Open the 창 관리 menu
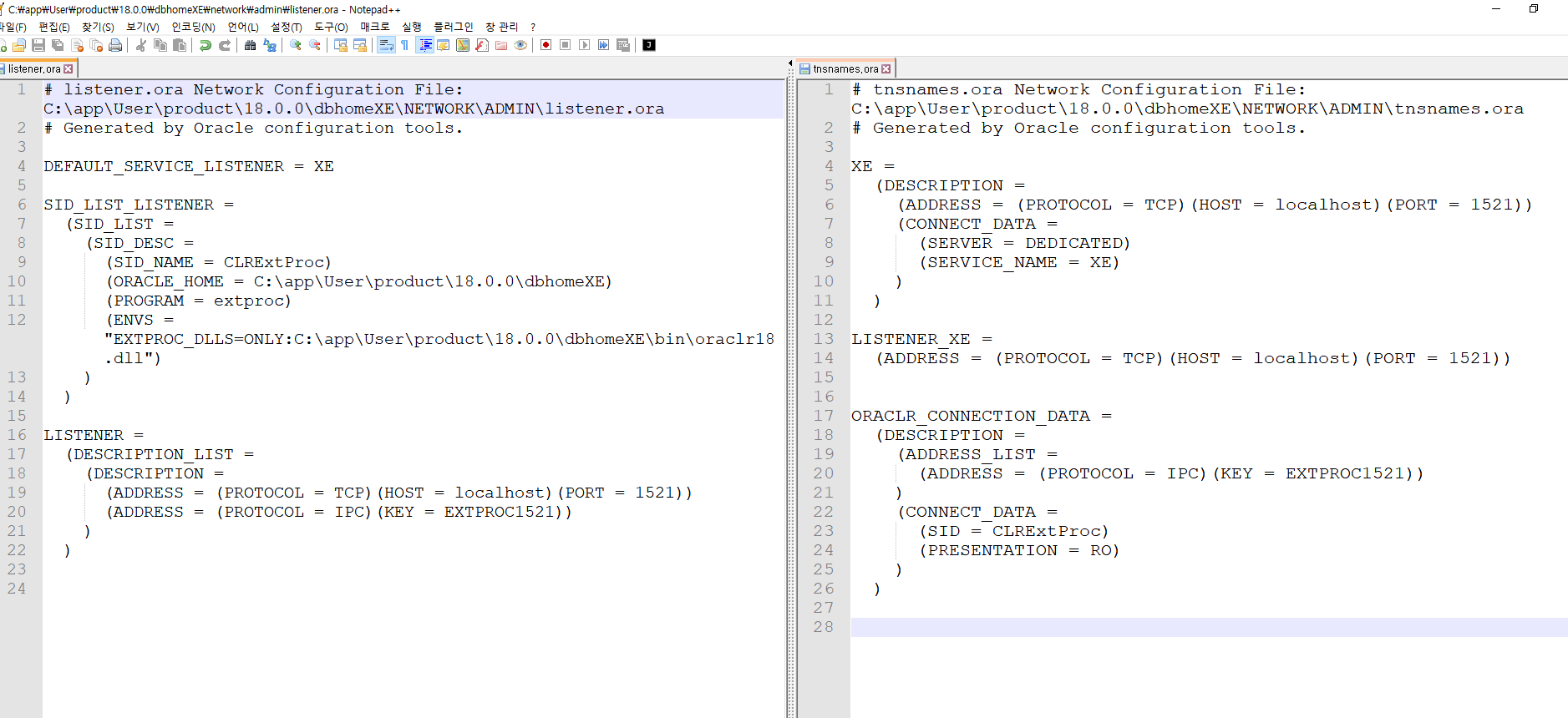 [502, 28]
